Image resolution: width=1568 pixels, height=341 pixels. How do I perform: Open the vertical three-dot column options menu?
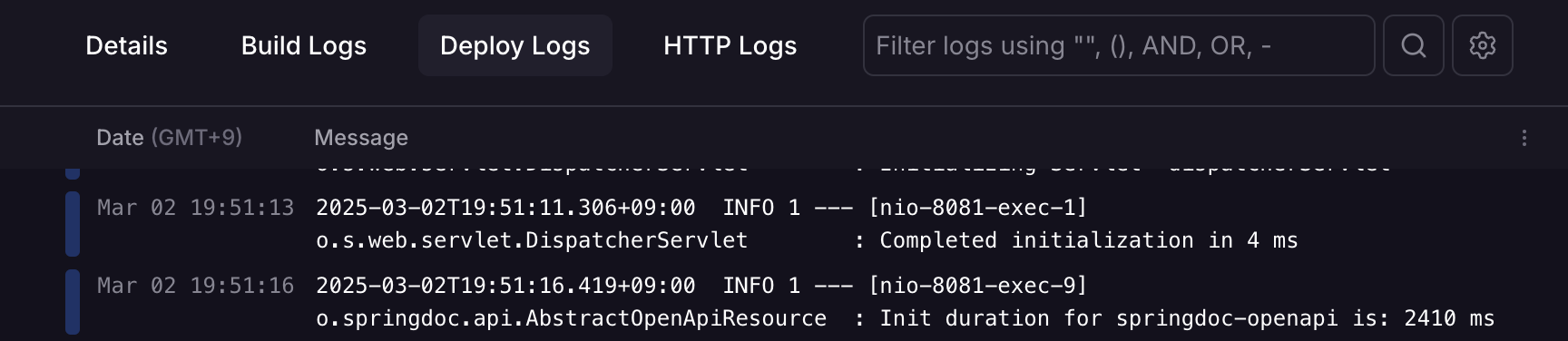click(1524, 138)
